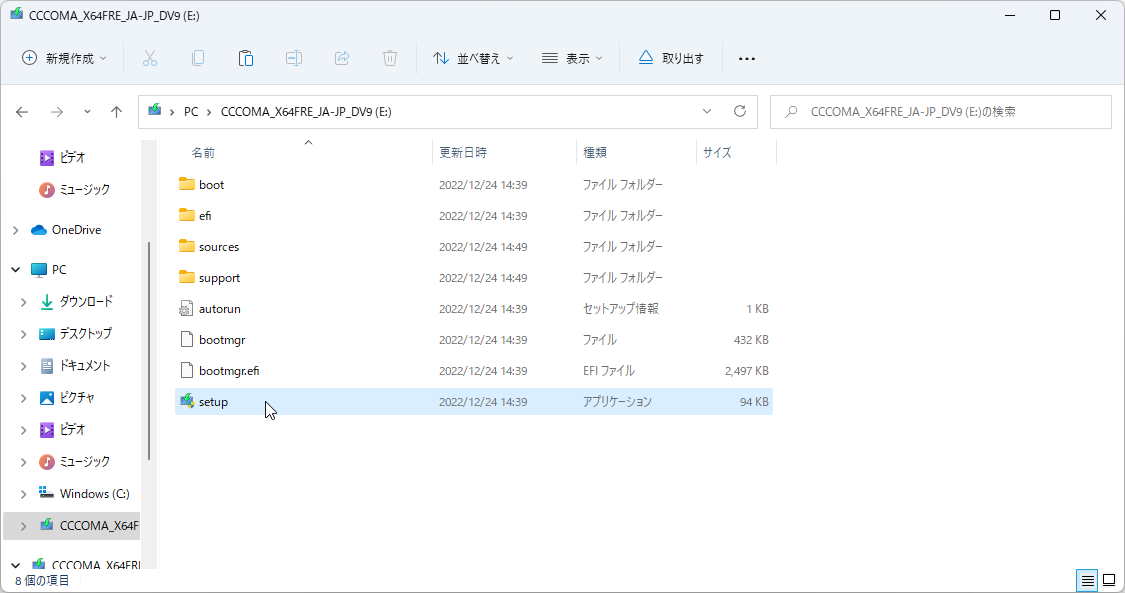
Task: Click the Cut scissors icon
Action: [x=150, y=58]
